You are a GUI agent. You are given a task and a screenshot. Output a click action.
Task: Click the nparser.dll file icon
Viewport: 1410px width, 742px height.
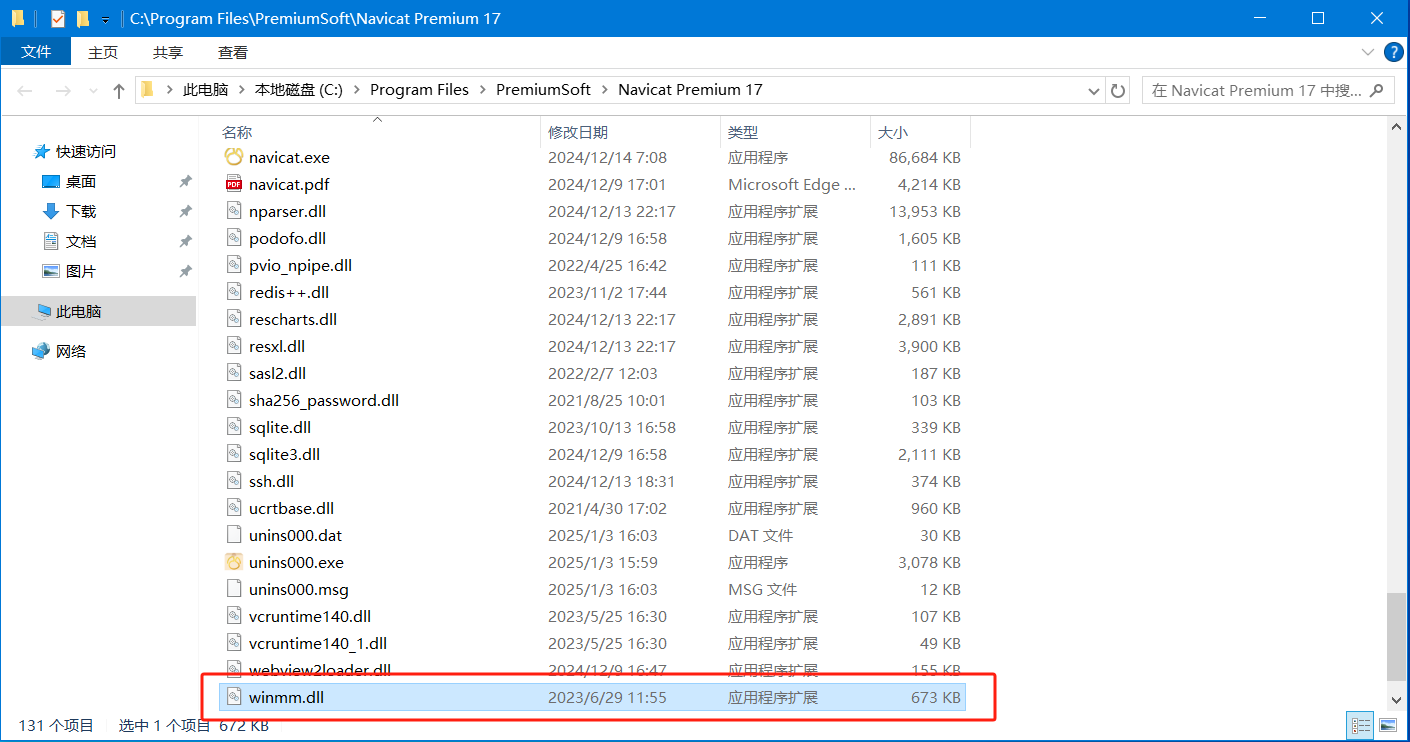pos(233,211)
